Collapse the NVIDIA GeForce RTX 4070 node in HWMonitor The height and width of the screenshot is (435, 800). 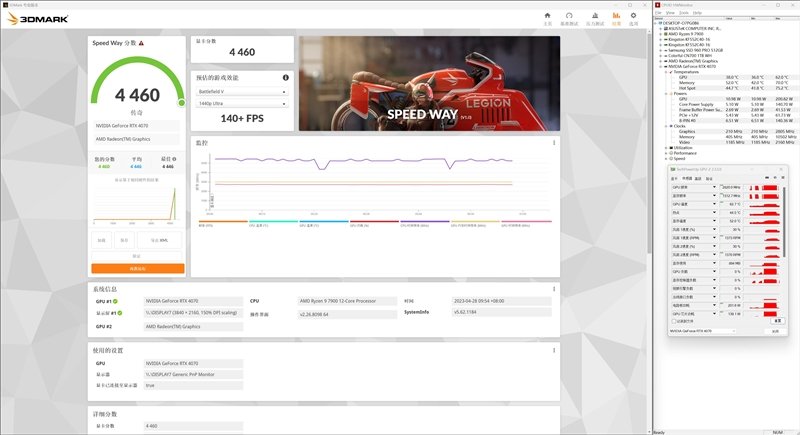pyautogui.click(x=661, y=66)
